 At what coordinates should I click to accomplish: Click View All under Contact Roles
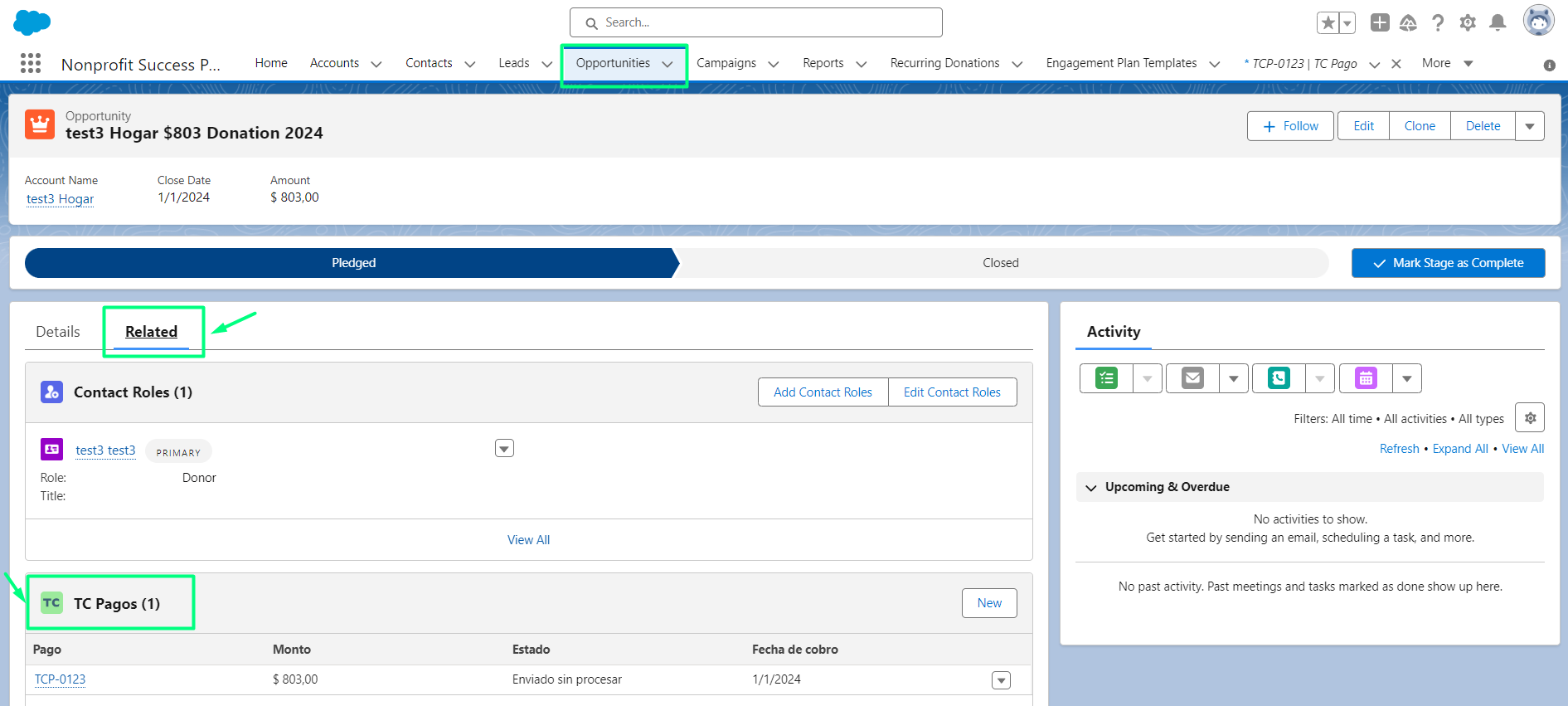528,540
